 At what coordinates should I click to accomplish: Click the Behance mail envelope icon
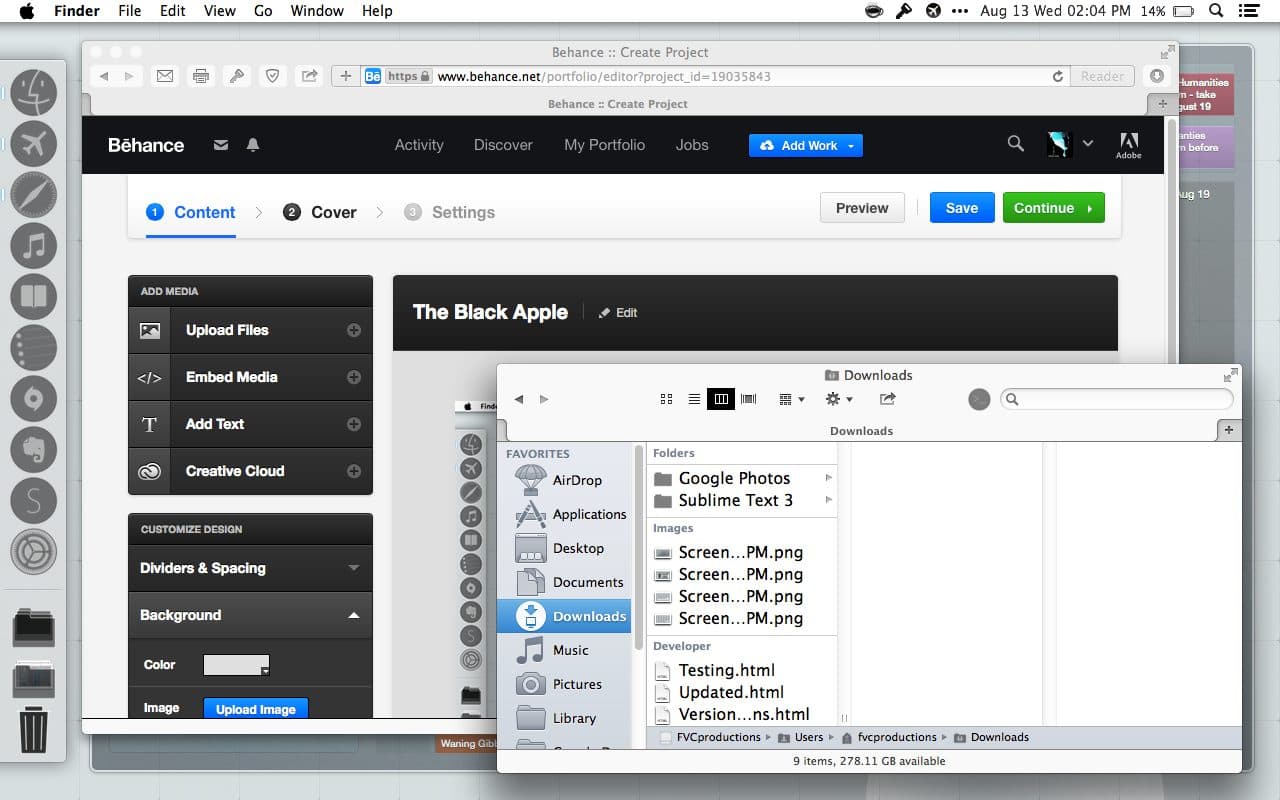(x=221, y=145)
